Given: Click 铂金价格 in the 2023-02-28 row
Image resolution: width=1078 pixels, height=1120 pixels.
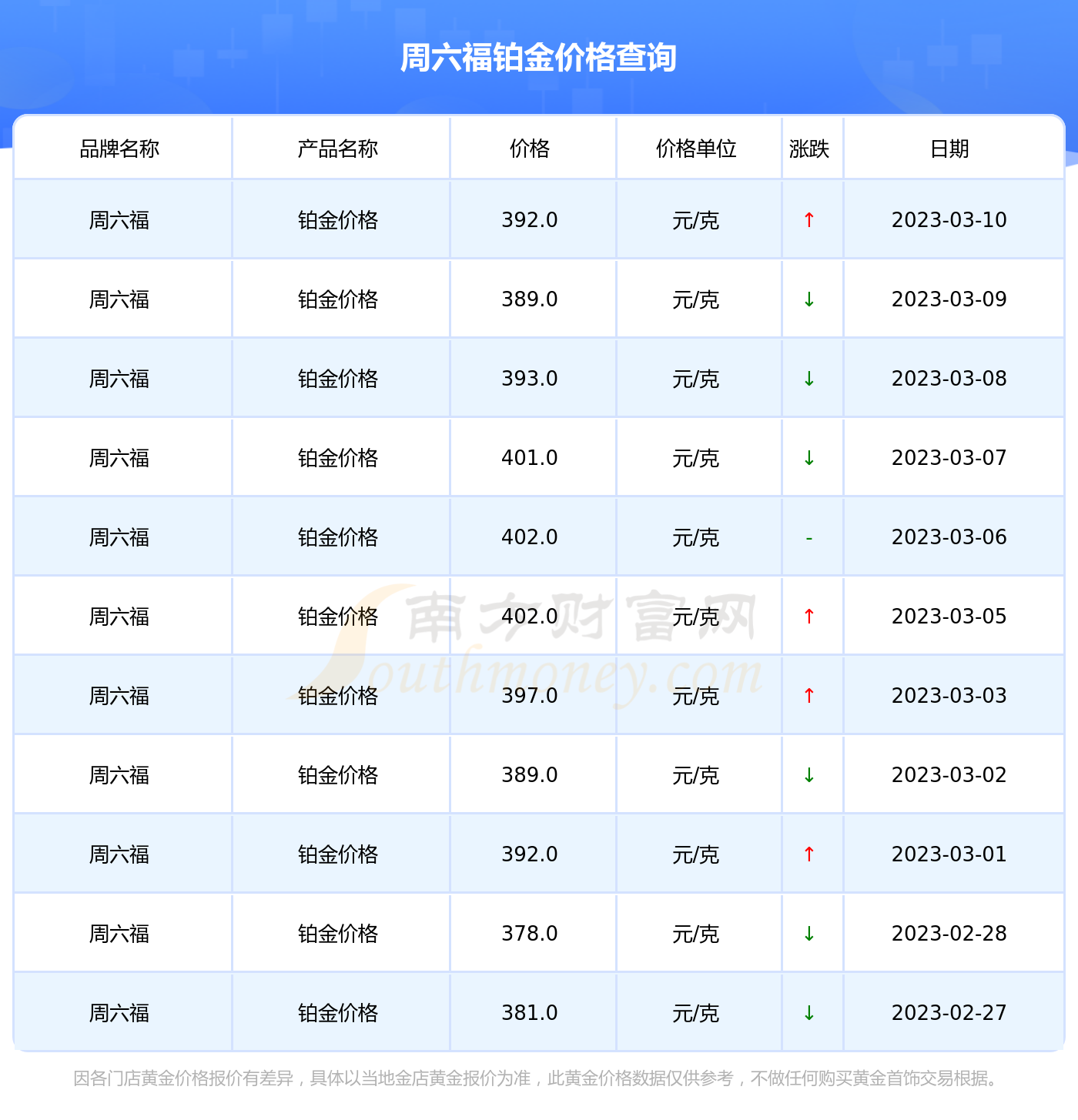Looking at the screenshot, I should coord(338,934).
